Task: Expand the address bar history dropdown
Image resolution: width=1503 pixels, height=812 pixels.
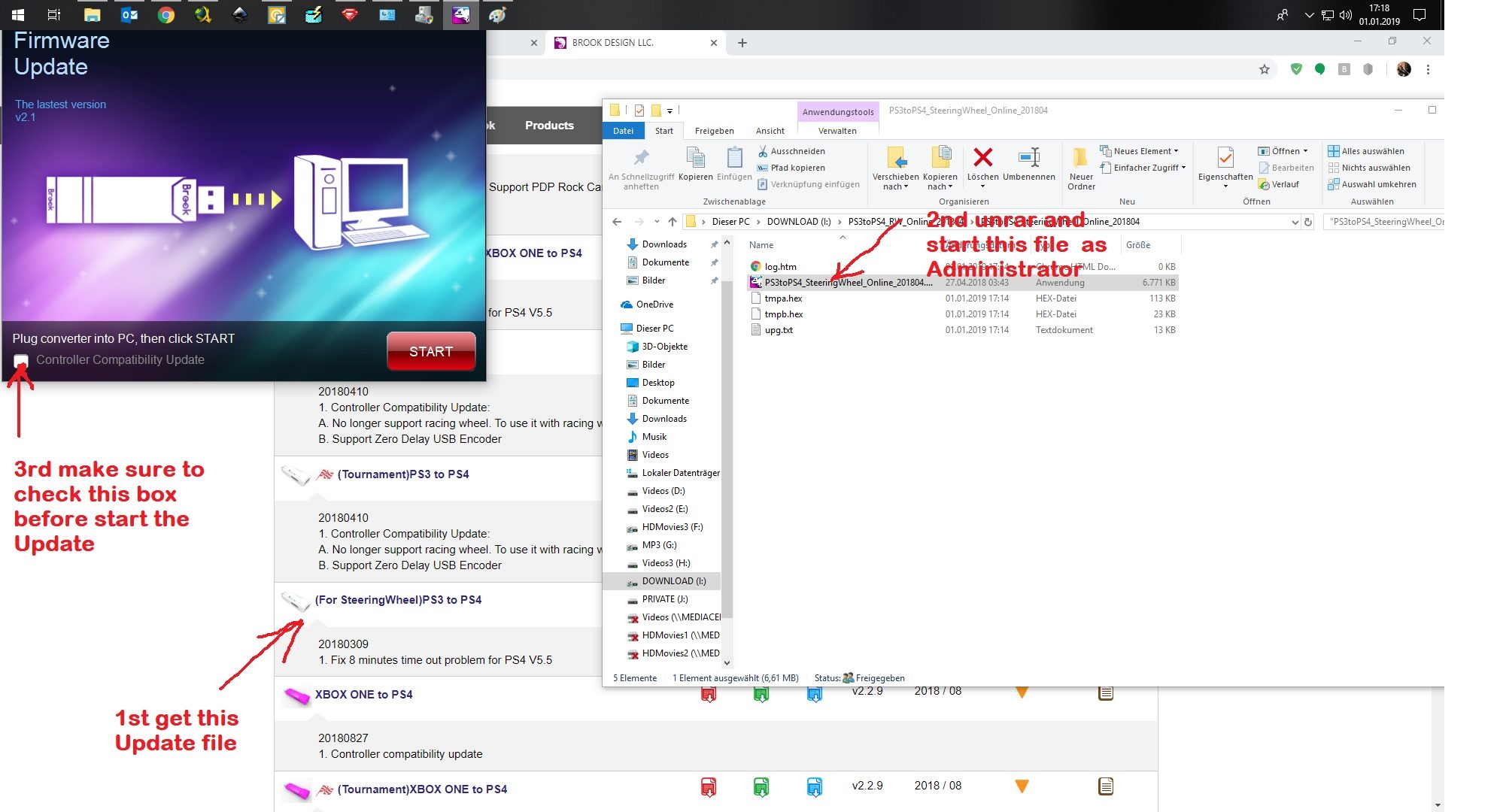Action: pyautogui.click(x=1295, y=222)
